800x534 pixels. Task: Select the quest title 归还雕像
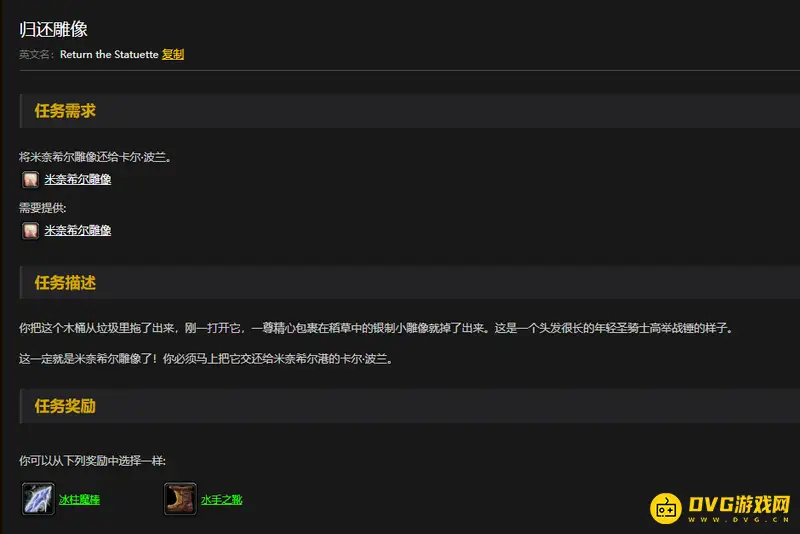54,29
